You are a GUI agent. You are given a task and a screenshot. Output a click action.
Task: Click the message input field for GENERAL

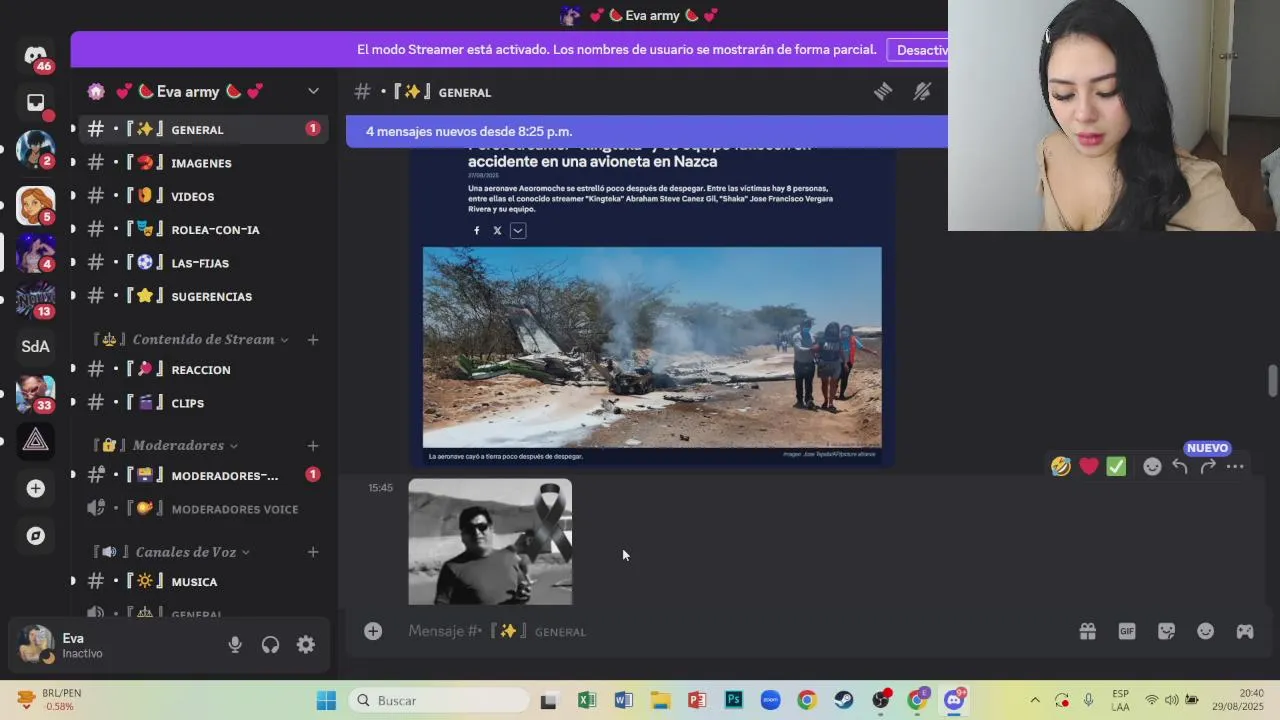pos(735,631)
